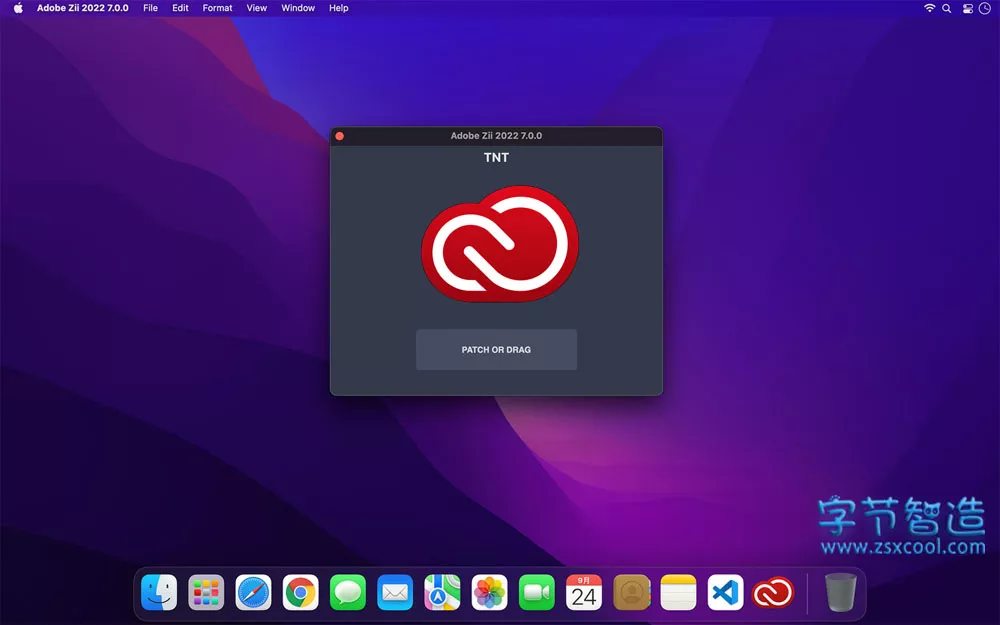Launch Visual Studio Code from the Dock

pos(725,592)
